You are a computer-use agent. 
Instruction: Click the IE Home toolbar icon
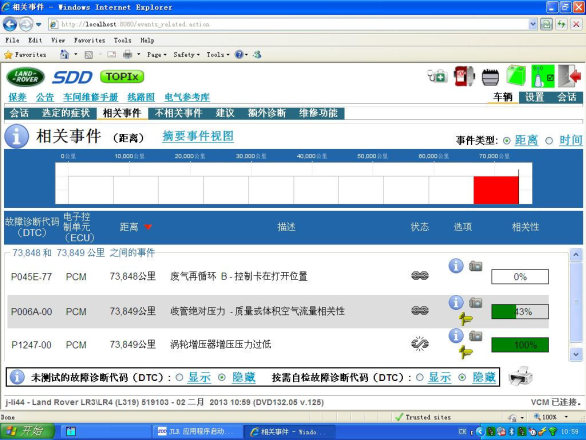tap(64, 55)
